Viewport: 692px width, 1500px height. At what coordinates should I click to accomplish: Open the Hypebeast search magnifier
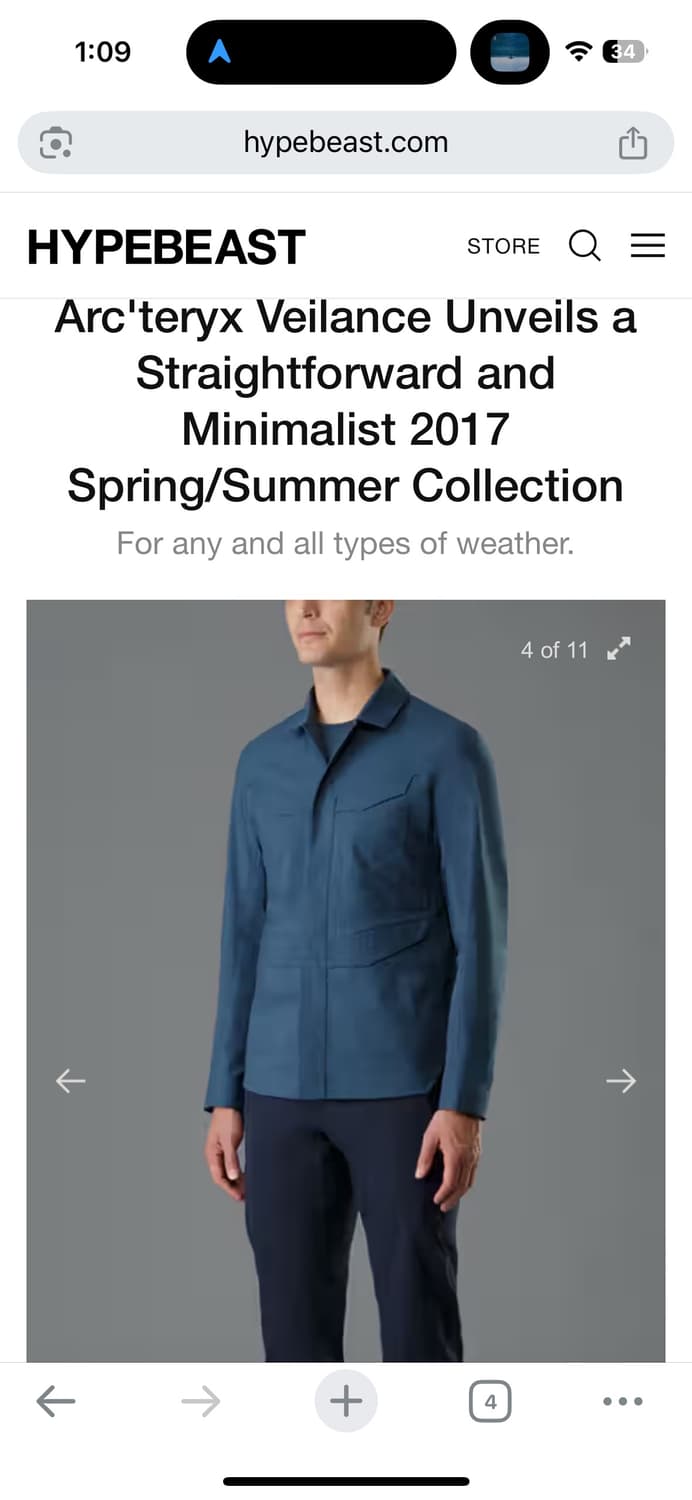(585, 245)
